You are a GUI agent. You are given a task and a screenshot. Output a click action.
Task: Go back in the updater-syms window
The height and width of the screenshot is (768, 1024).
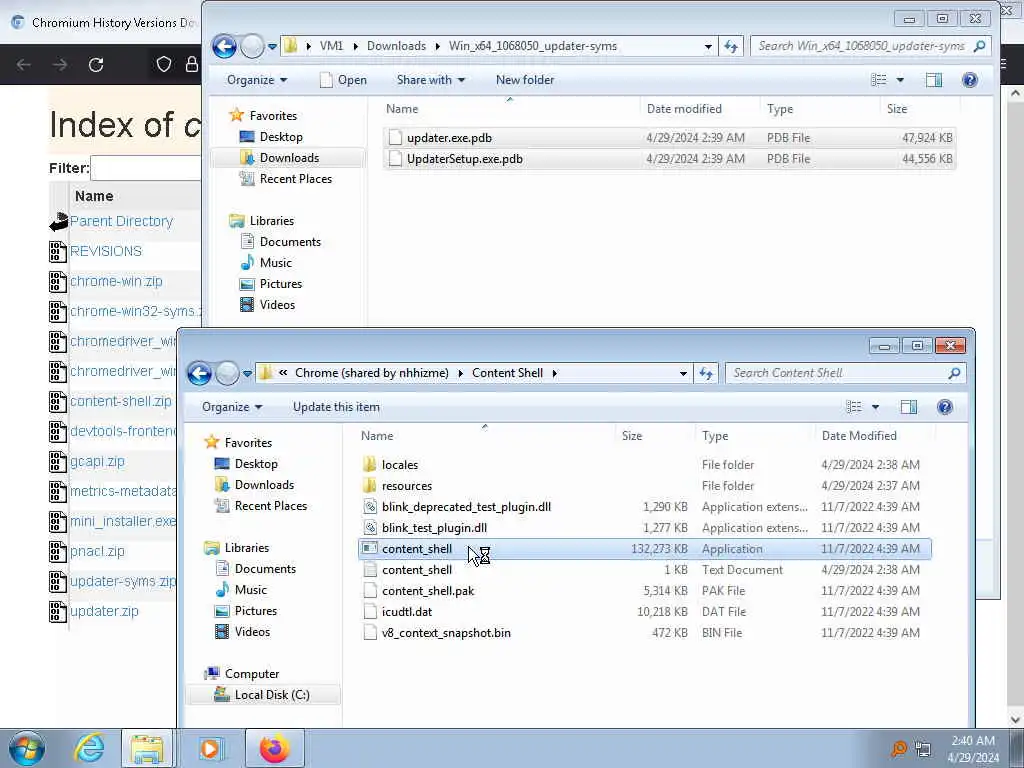(x=224, y=46)
